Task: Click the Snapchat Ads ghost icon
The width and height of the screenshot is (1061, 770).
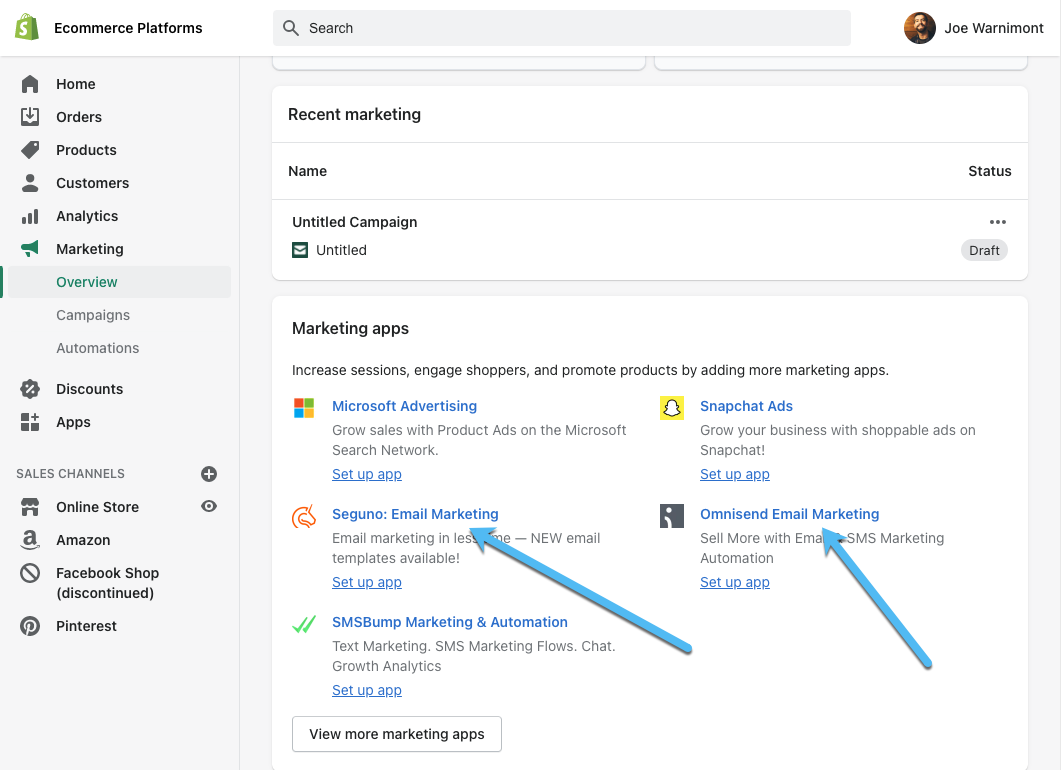Action: 672,407
